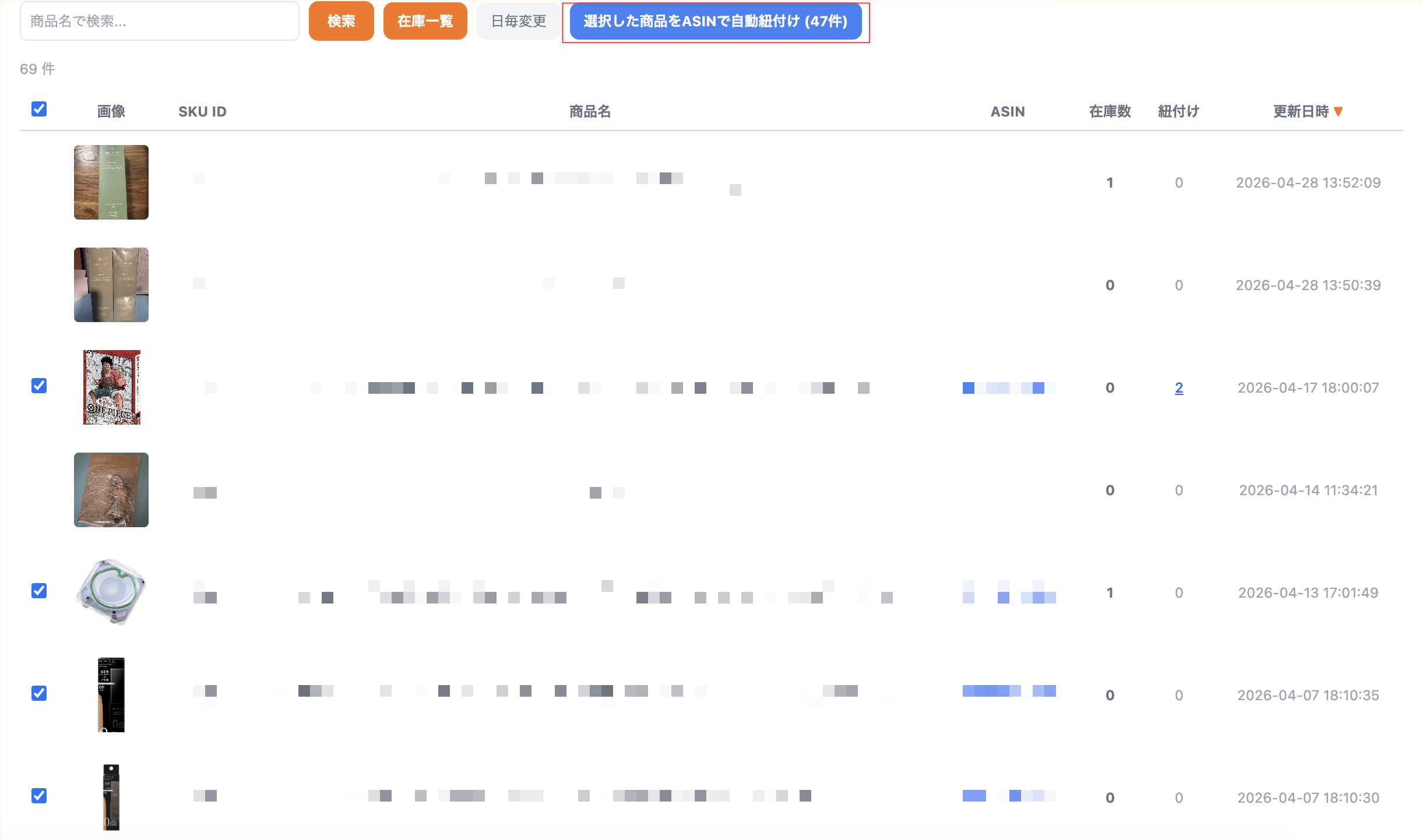The height and width of the screenshot is (840, 1422).
Task: Click the ASIN link in the One Piece row
Action: [1009, 388]
